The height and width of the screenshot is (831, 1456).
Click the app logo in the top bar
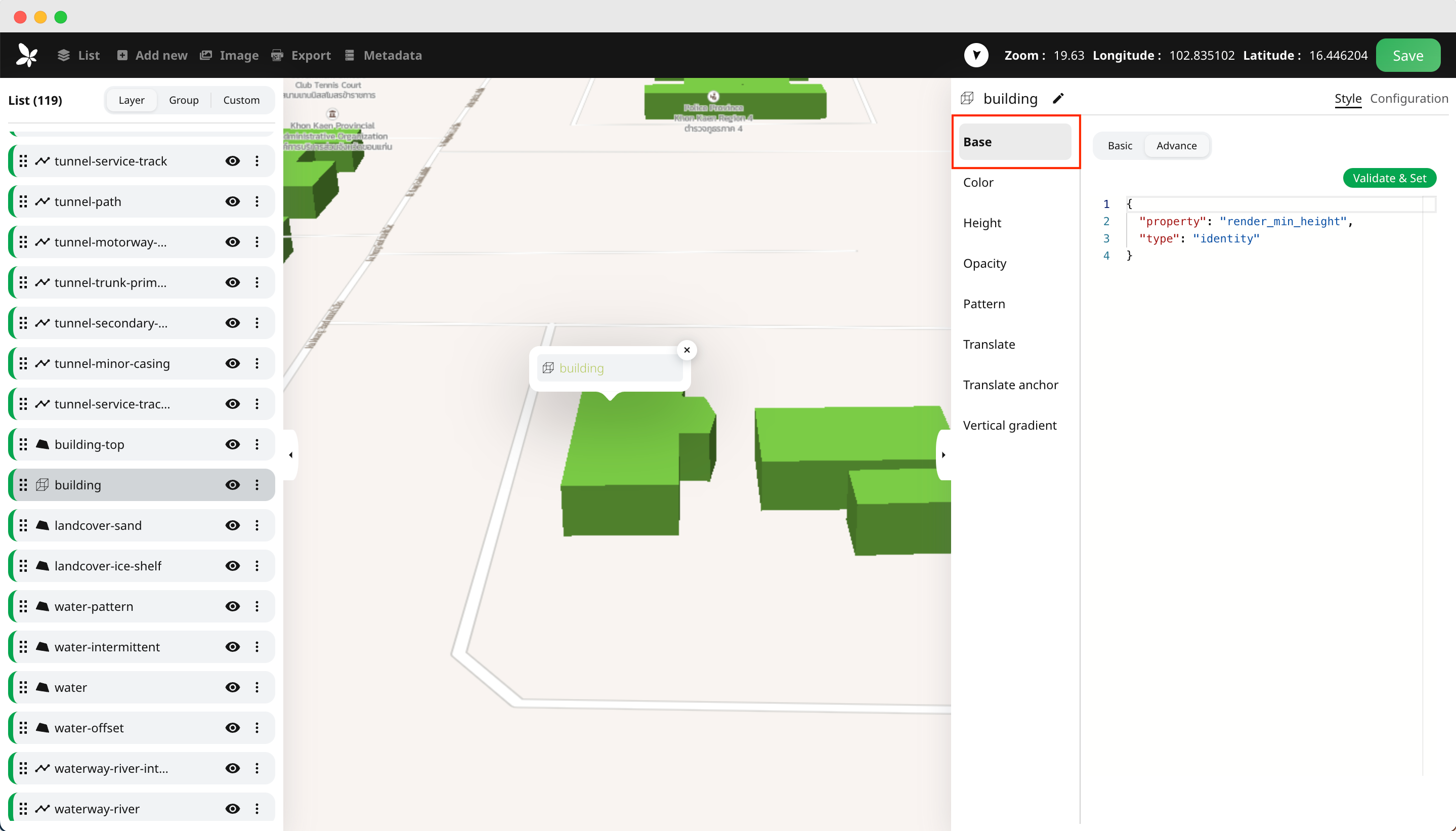[x=27, y=55]
